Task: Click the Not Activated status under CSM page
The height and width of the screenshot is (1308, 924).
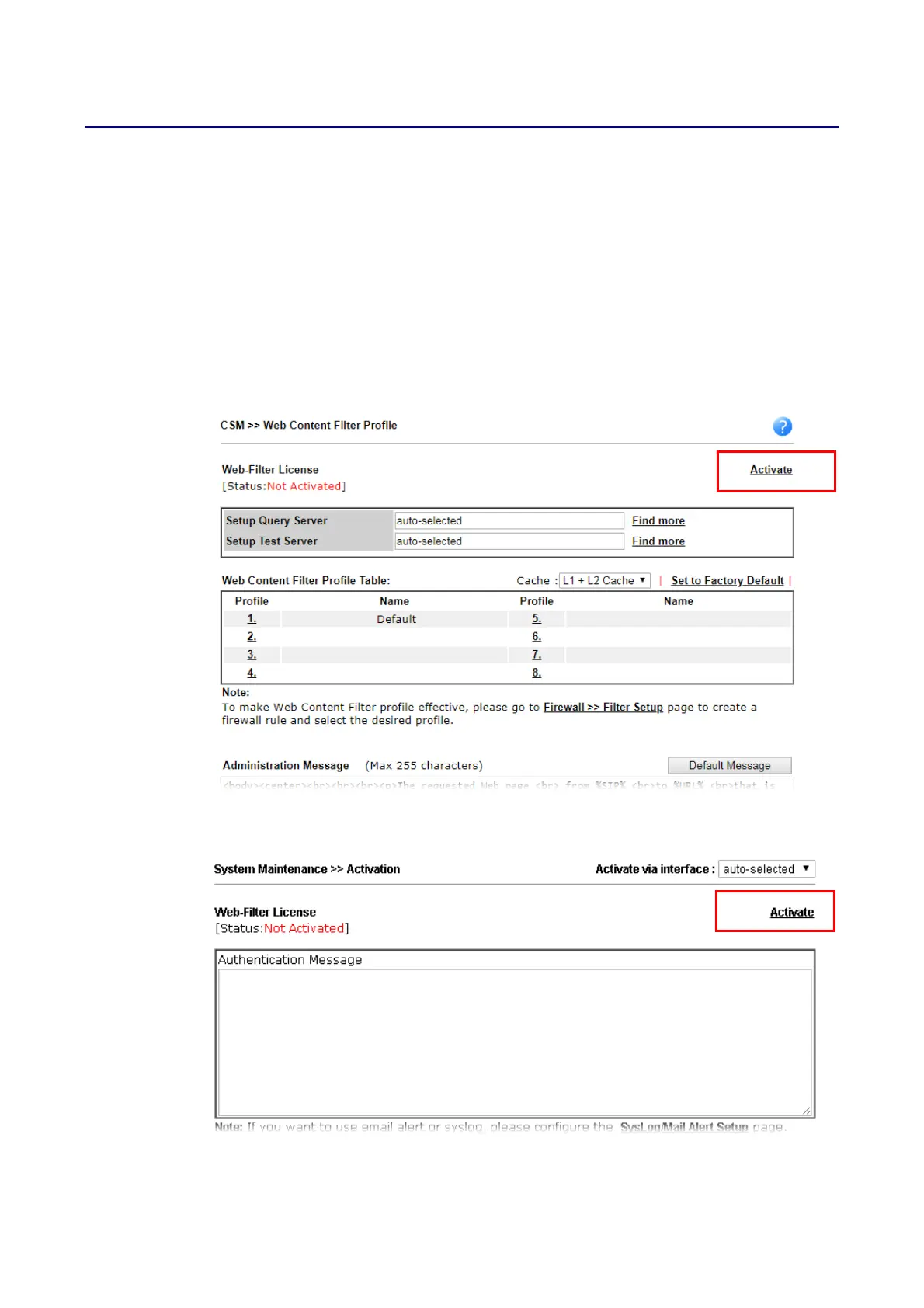Action: [304, 487]
